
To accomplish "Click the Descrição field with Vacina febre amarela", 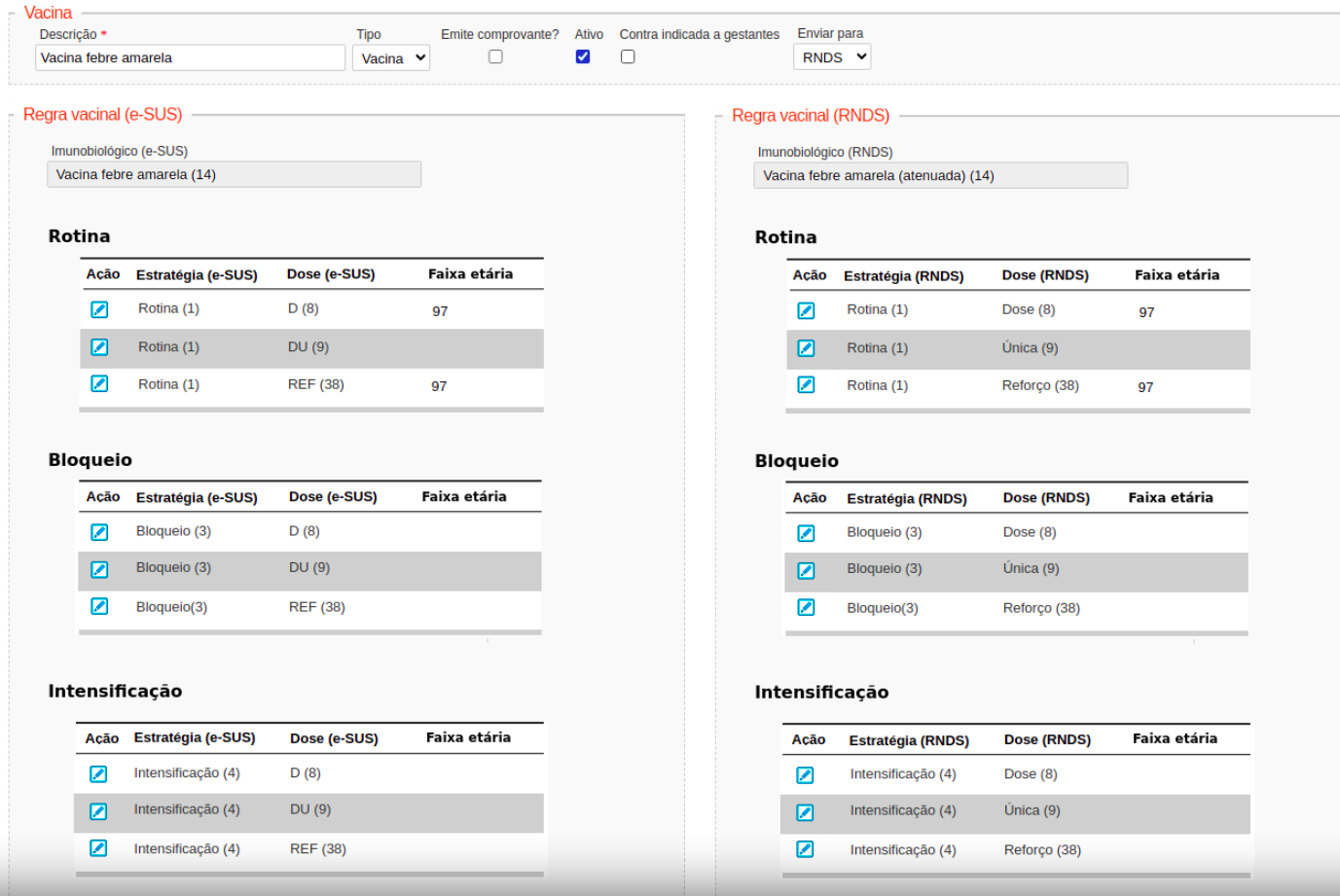I will (190, 57).
